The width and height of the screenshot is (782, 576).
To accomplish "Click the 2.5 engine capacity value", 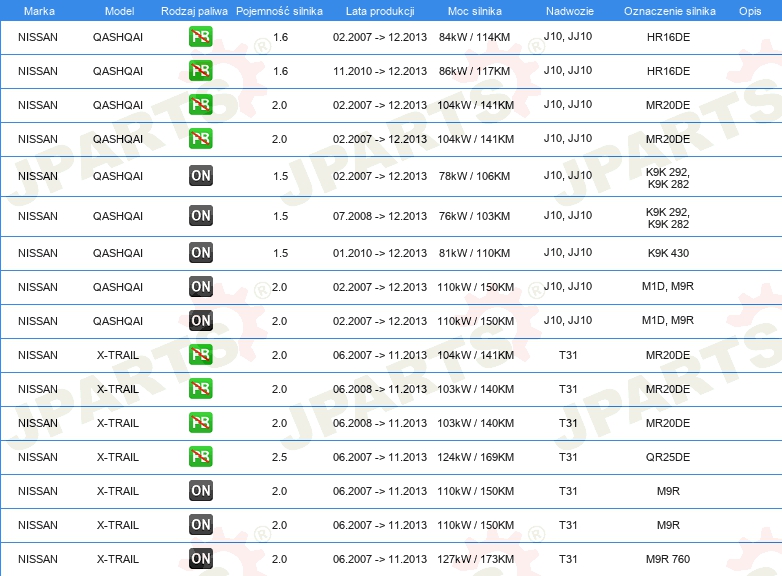I will [279, 457].
